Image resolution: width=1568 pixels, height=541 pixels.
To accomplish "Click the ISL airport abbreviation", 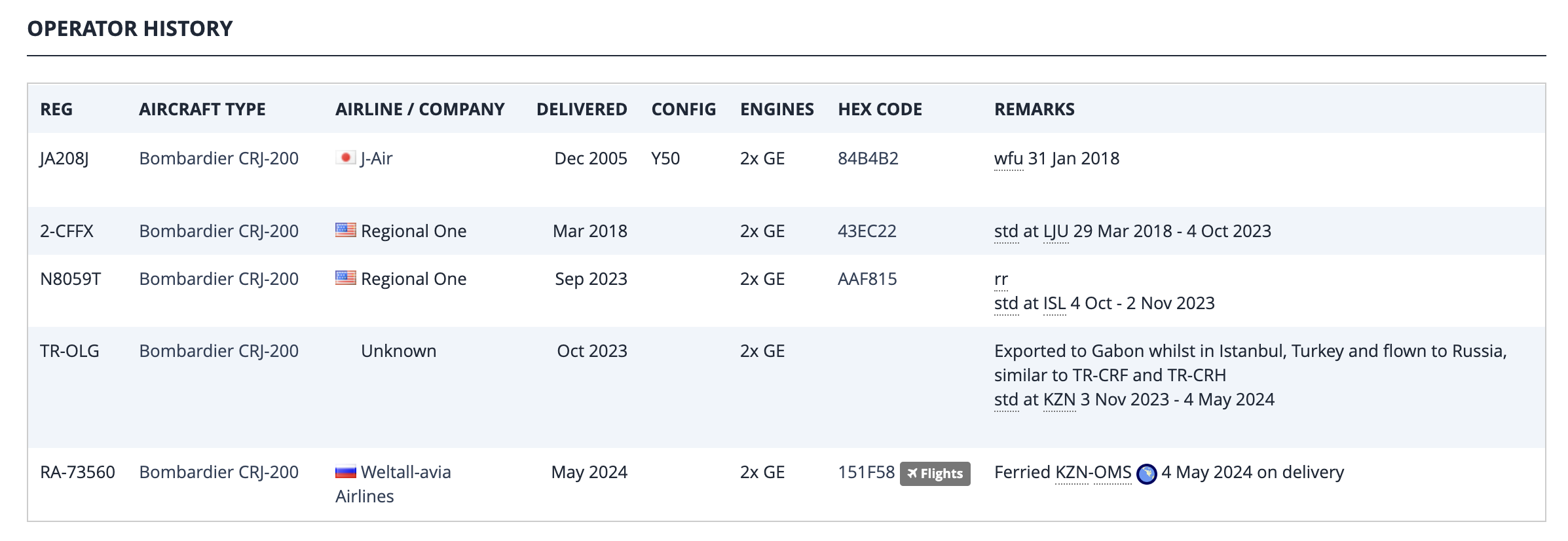I will pyautogui.click(x=1054, y=303).
